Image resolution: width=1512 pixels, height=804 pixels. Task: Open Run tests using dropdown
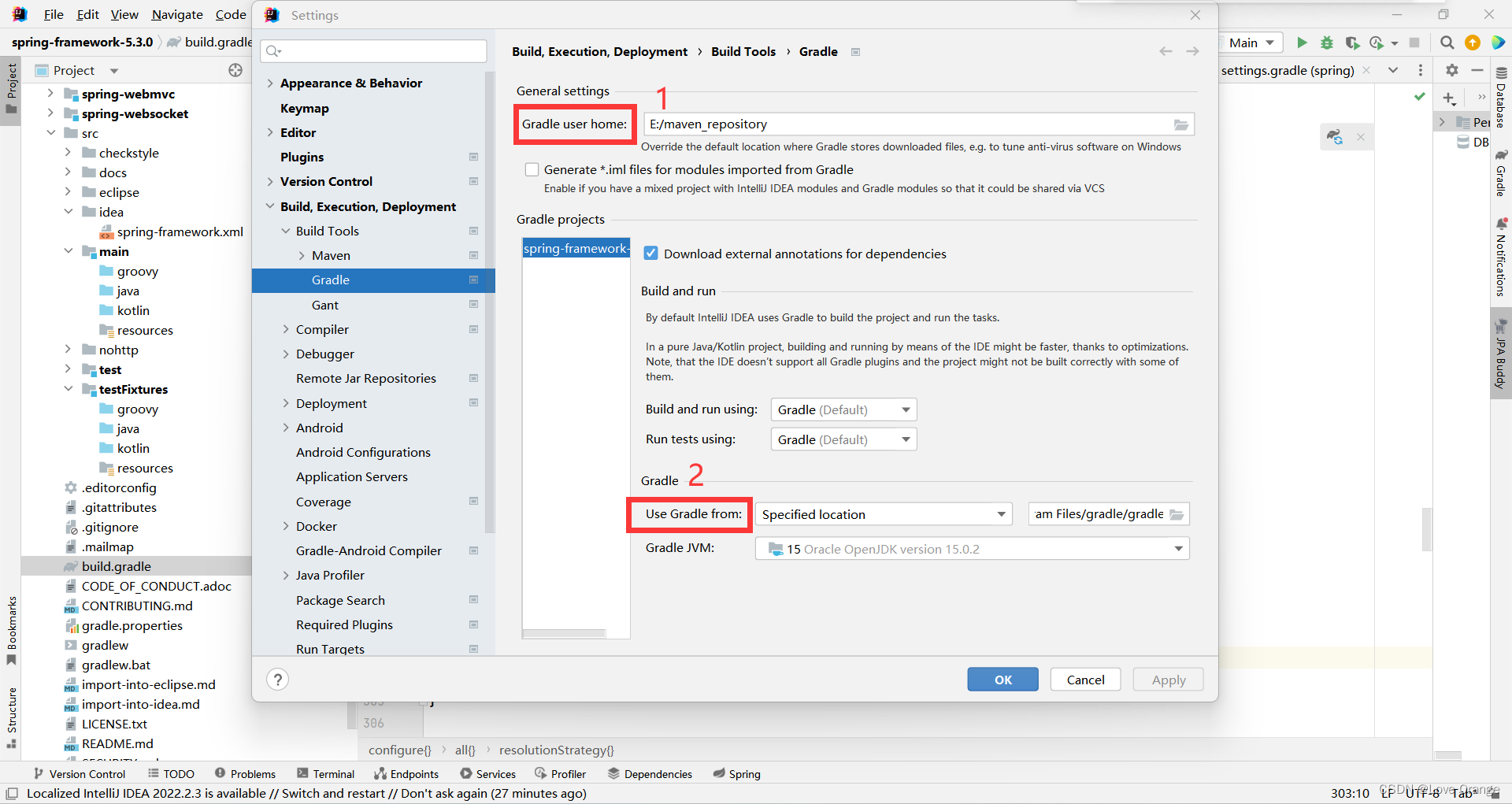[843, 439]
